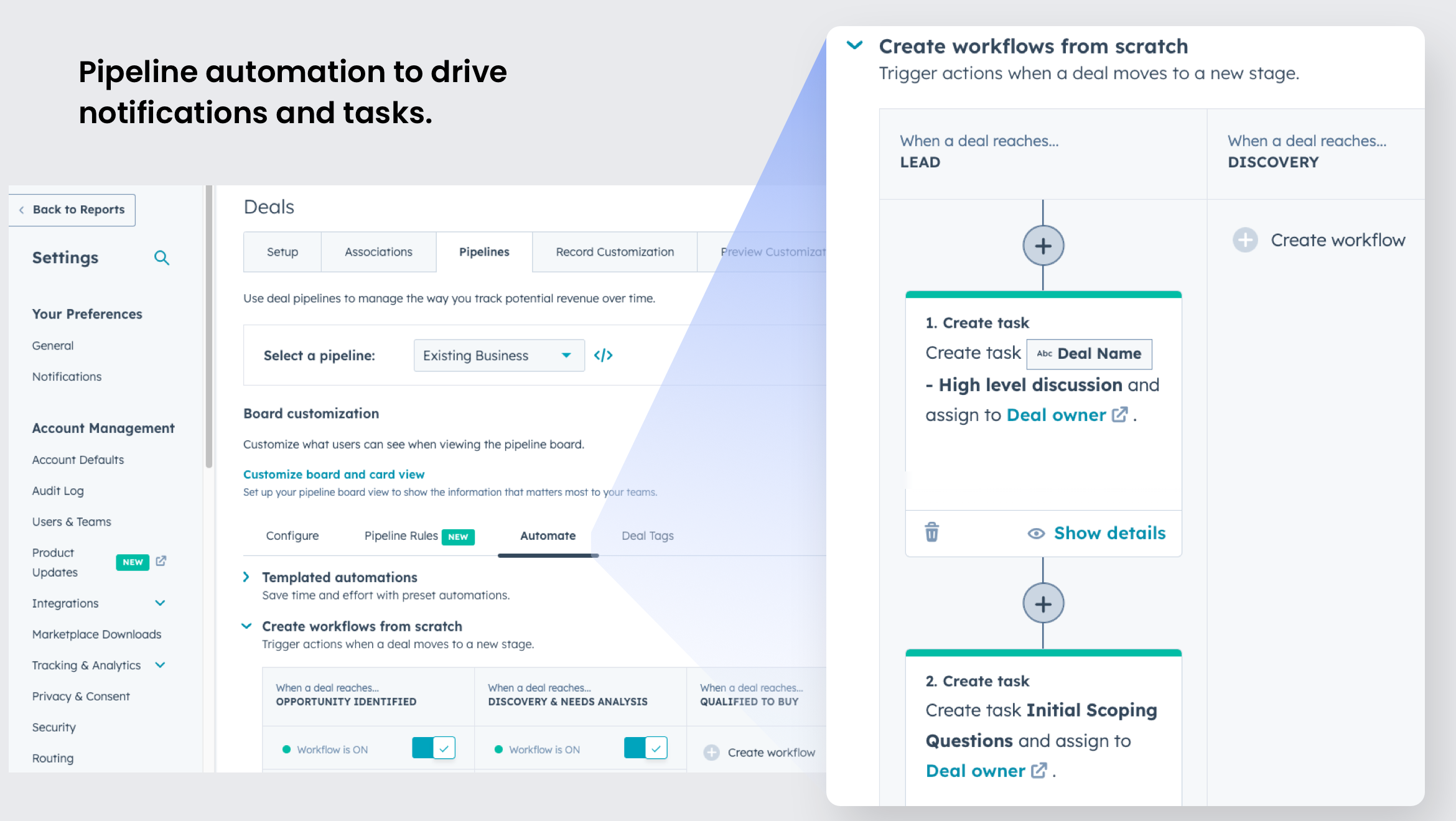Open Privacy & Consent settings

[x=81, y=697]
